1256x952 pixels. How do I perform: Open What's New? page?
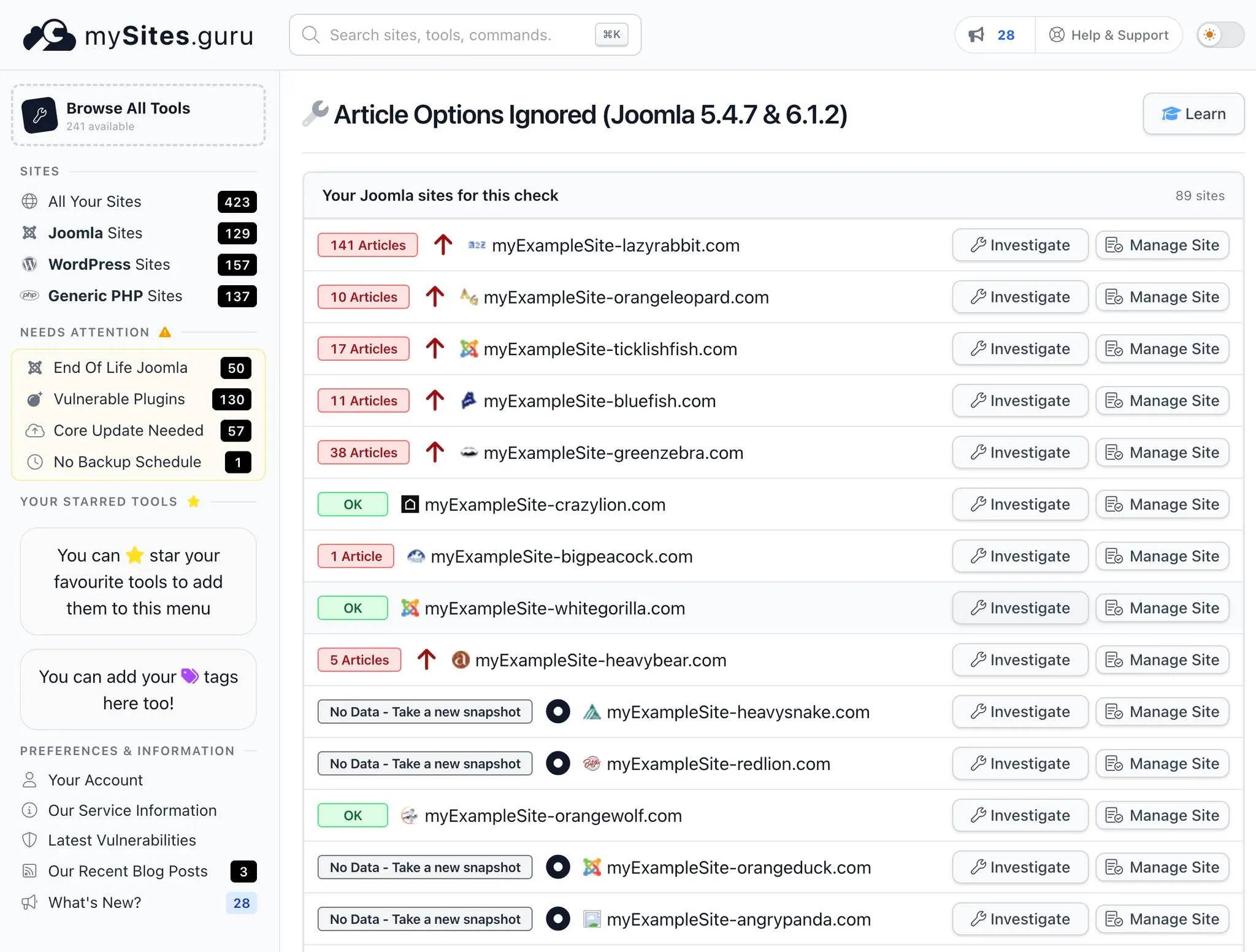pos(139,903)
